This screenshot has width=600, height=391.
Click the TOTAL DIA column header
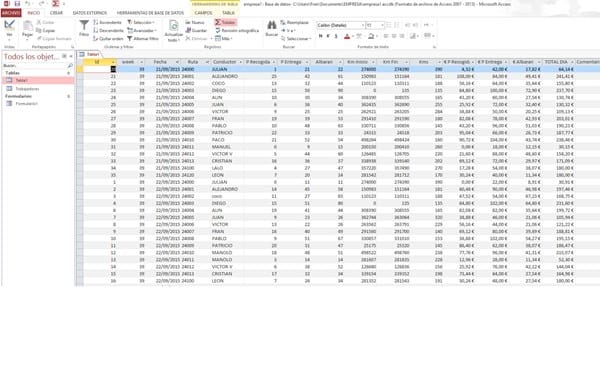(559, 62)
